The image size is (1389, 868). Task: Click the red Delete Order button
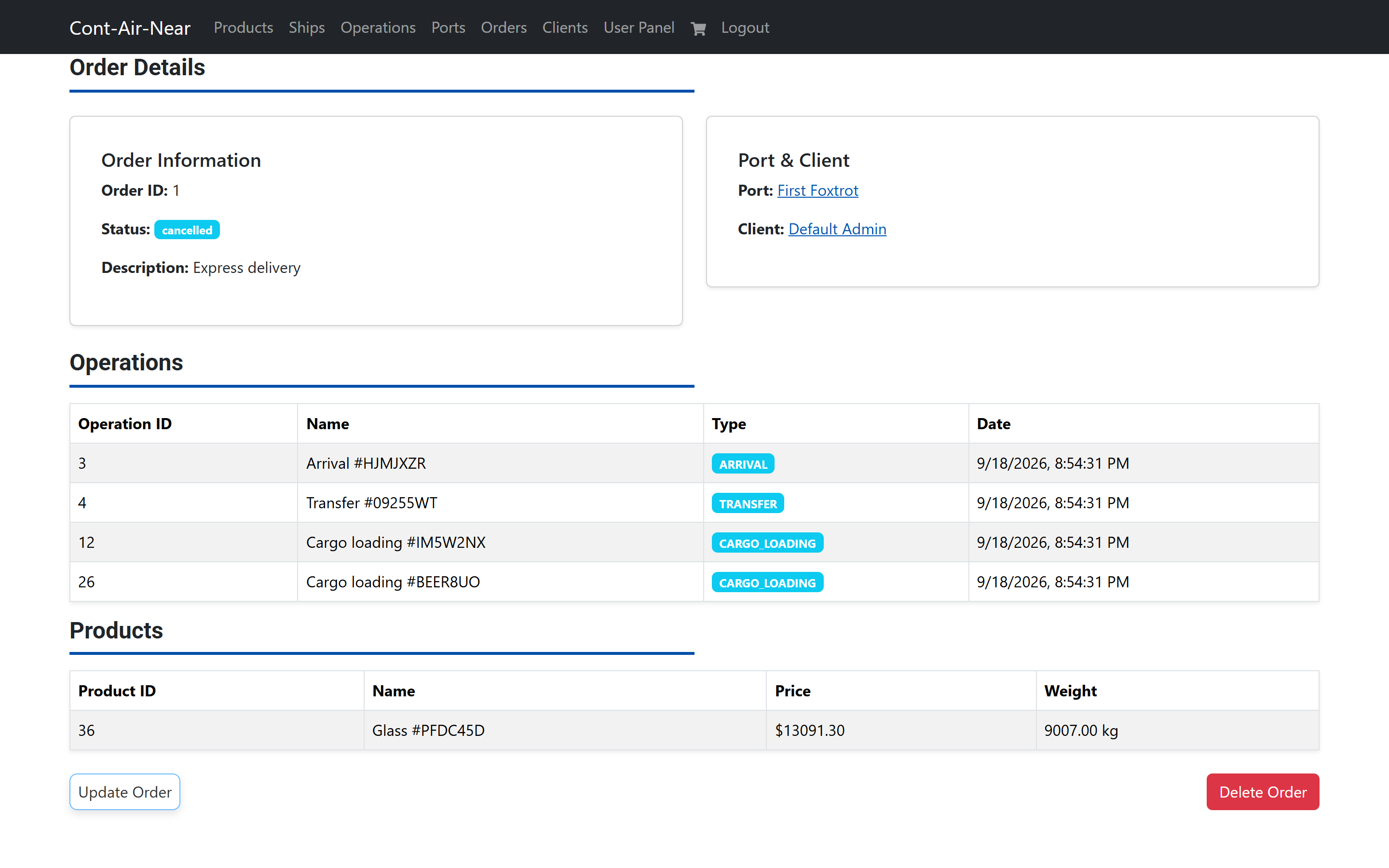click(1263, 792)
